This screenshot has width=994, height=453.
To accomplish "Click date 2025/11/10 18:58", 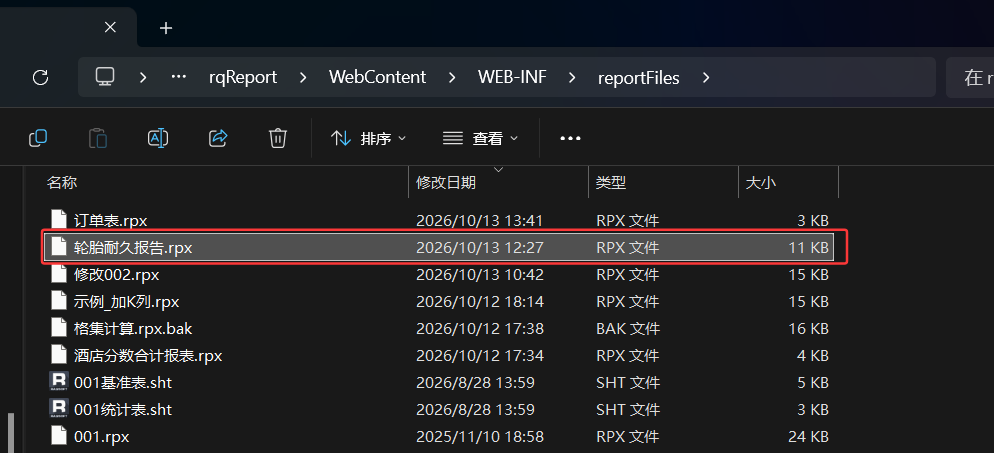I will click(x=479, y=437).
